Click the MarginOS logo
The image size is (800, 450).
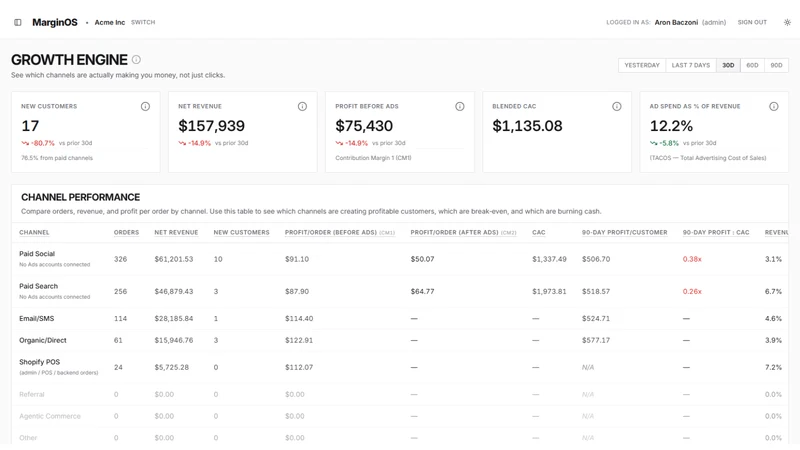(55, 22)
